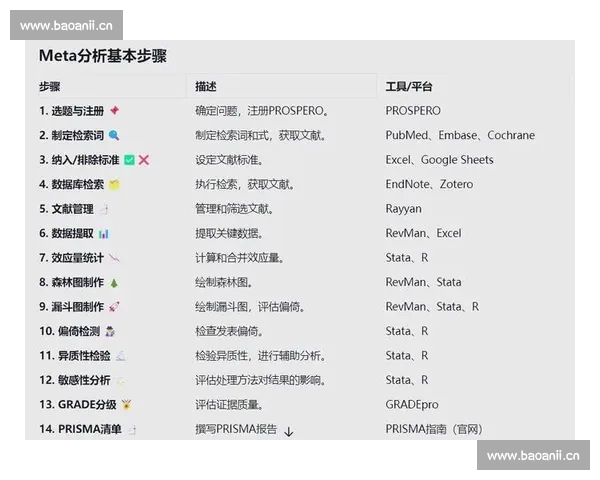Viewport: 600px width, 480px height.
Task: Click the description 执行检索，获取文献。
Action: pos(245,184)
